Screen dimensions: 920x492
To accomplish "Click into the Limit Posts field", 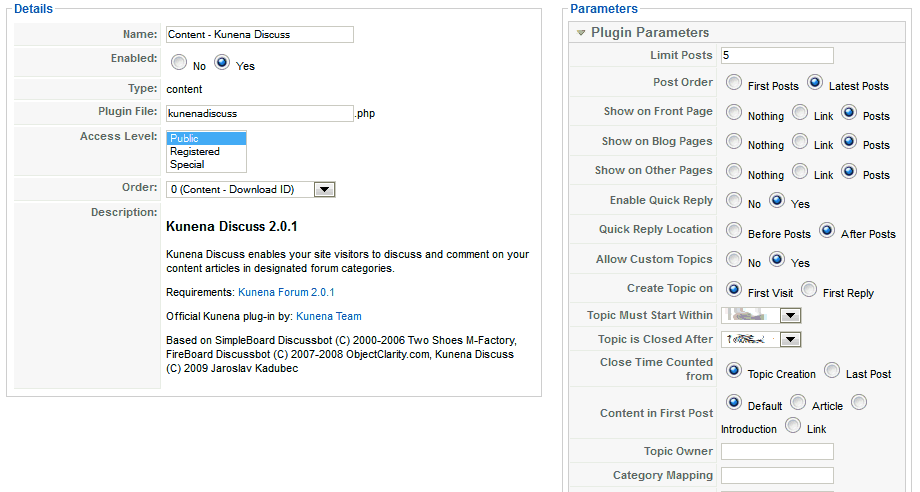I will pos(776,55).
